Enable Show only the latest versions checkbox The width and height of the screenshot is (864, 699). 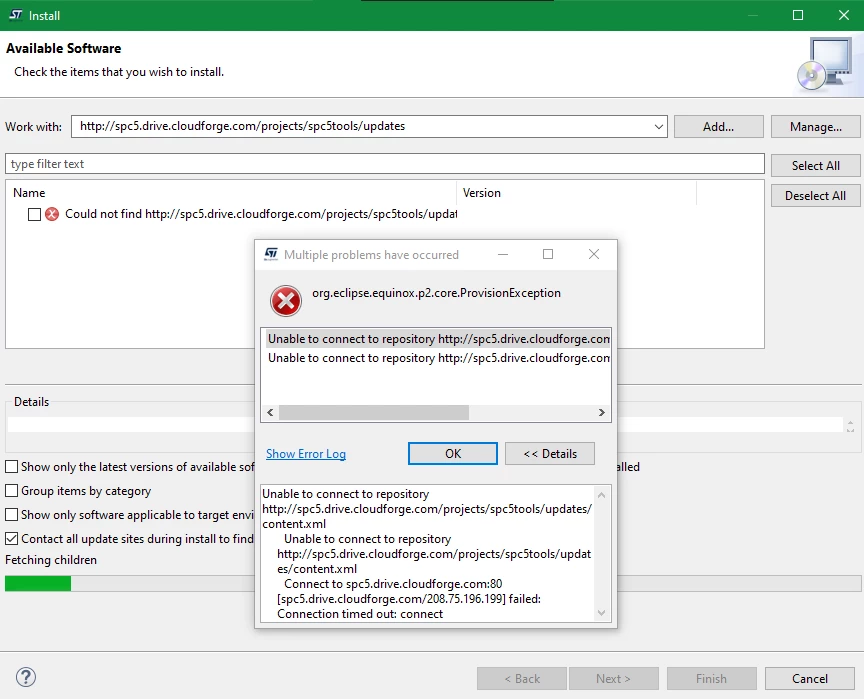(x=11, y=467)
